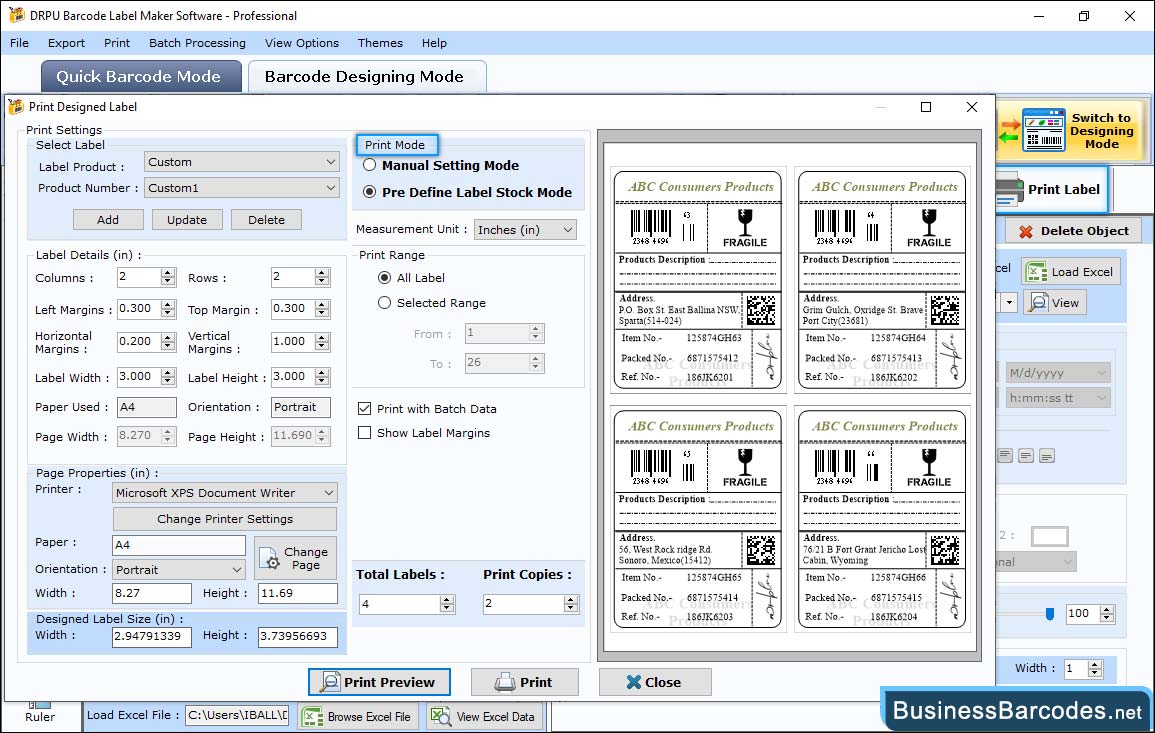Open the Batch Processing menu
The width and height of the screenshot is (1155, 733).
197,43
